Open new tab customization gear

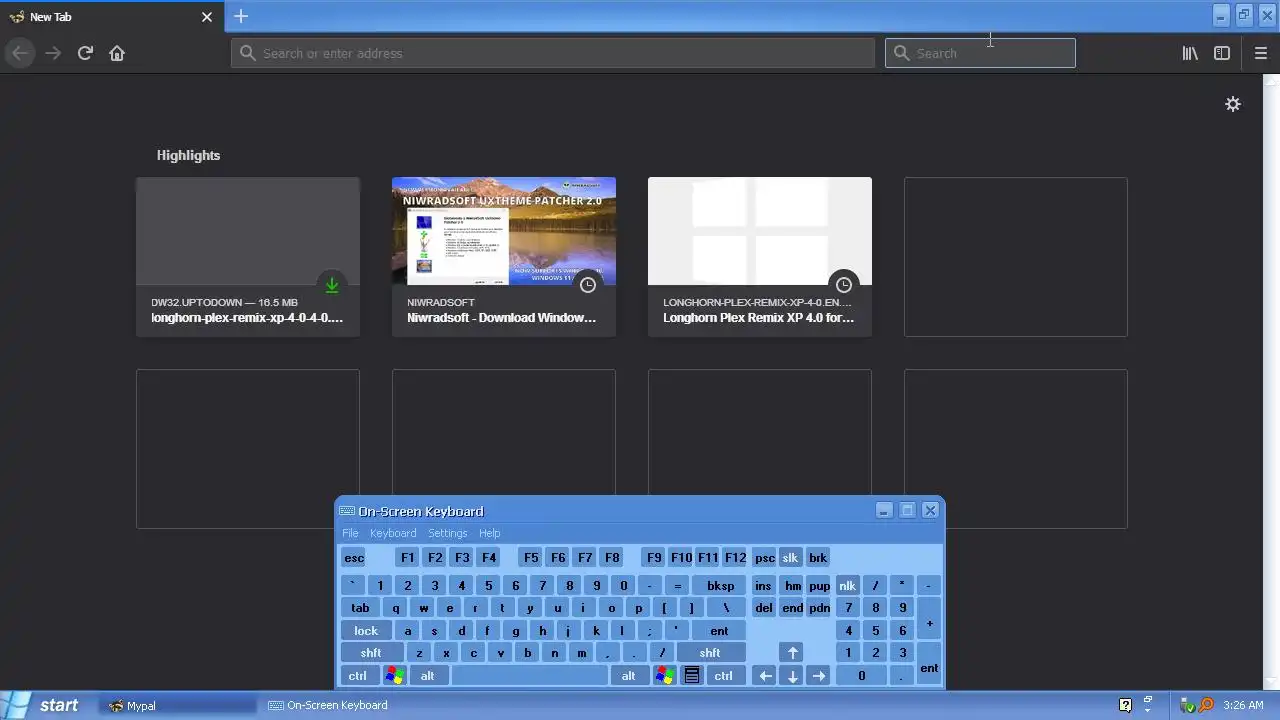[1233, 104]
